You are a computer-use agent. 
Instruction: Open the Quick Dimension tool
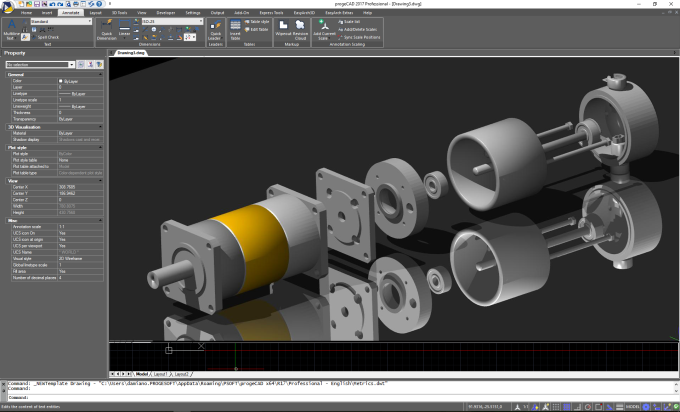coord(107,29)
